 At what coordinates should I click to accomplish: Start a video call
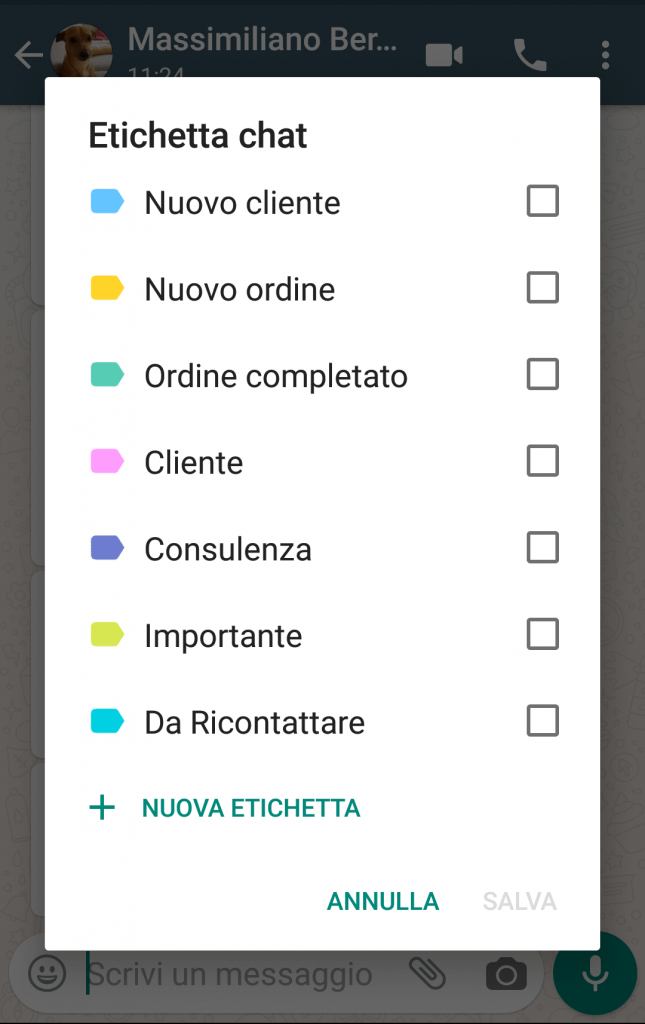coord(444,55)
